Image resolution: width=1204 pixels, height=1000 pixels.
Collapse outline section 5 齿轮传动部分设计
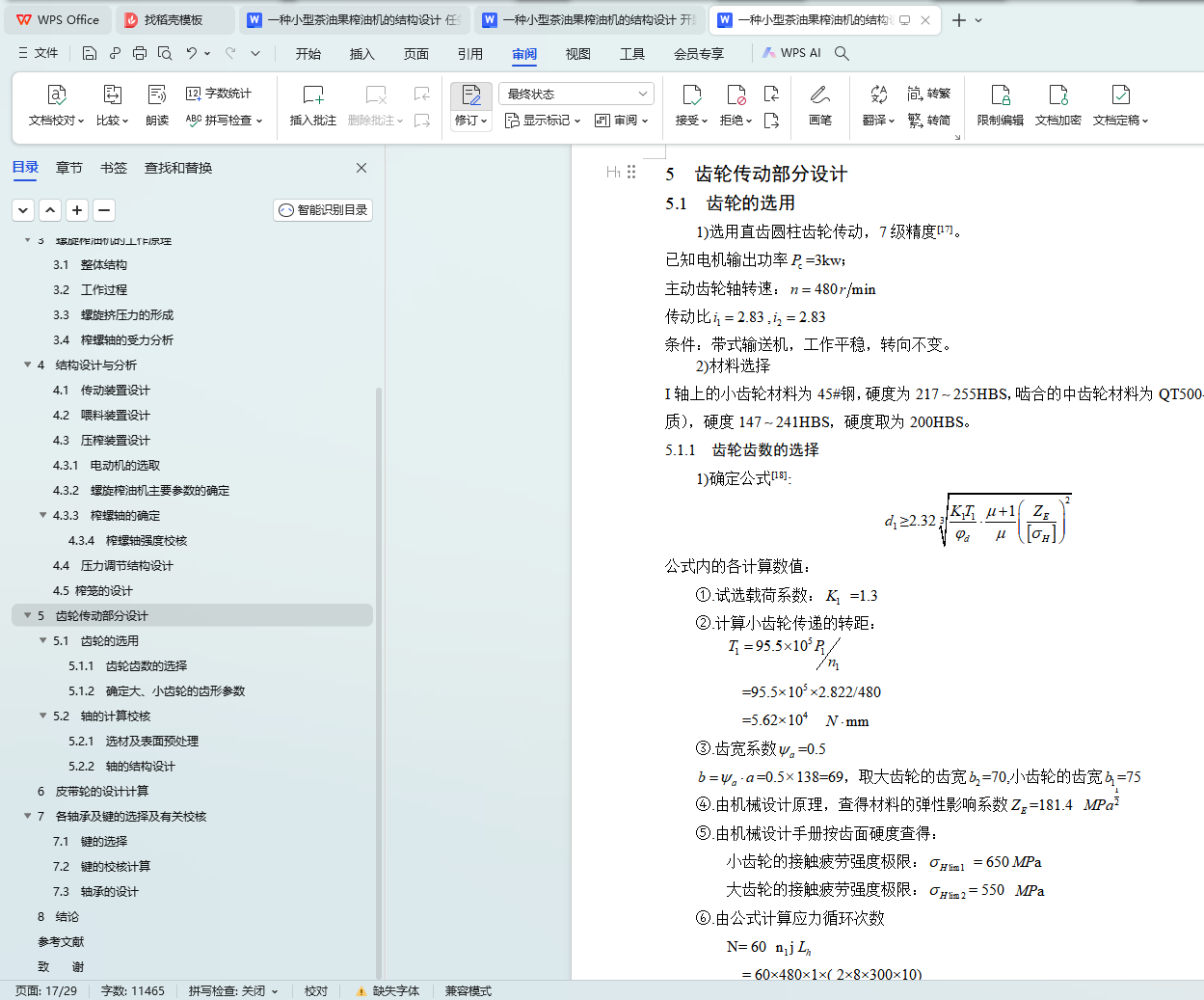tap(27, 615)
